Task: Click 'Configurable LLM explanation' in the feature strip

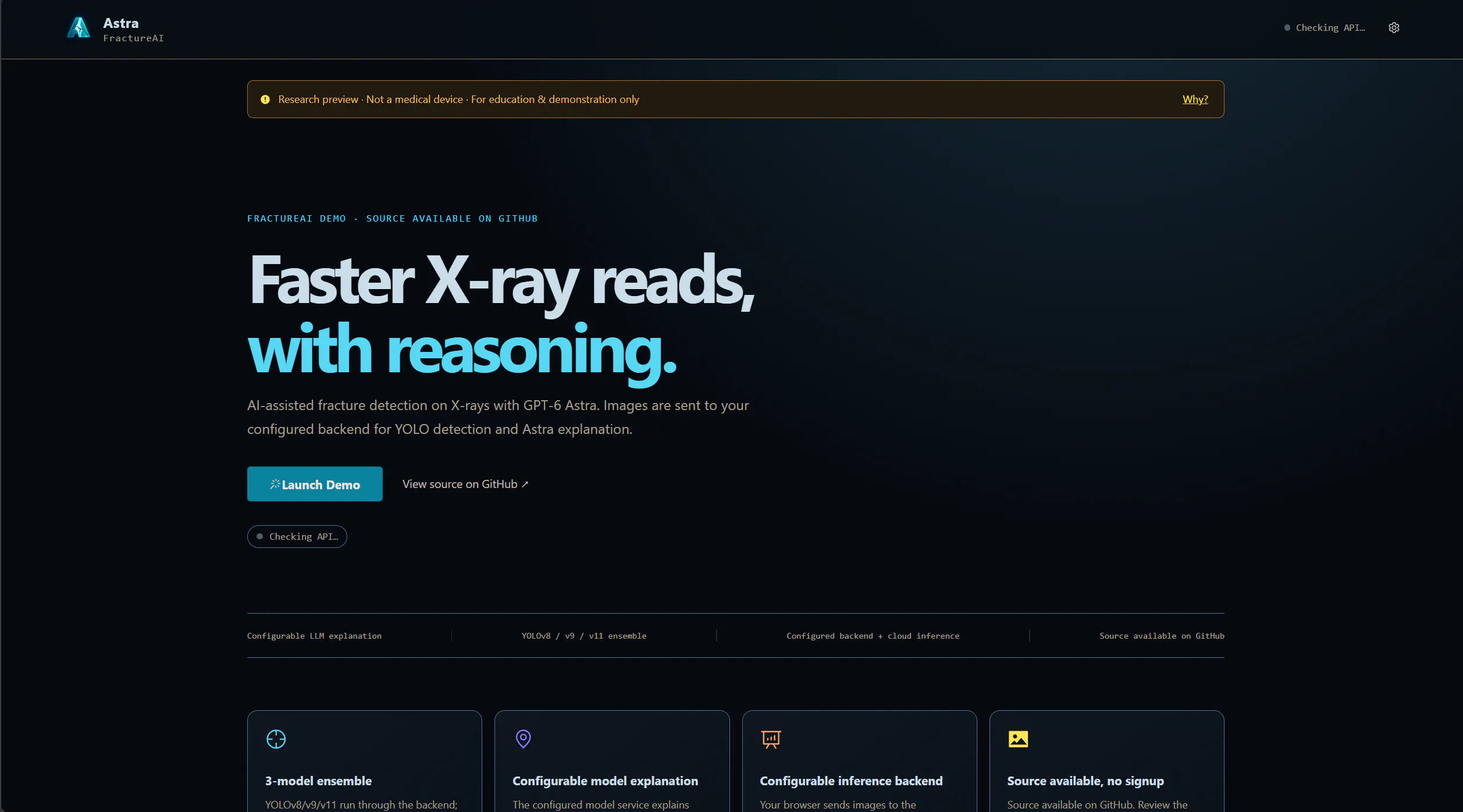Action: click(x=314, y=636)
